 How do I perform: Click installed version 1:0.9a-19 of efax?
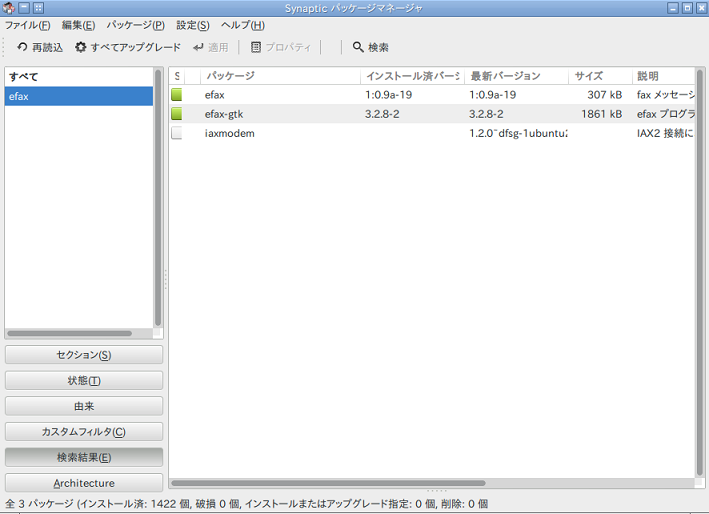[x=388, y=95]
